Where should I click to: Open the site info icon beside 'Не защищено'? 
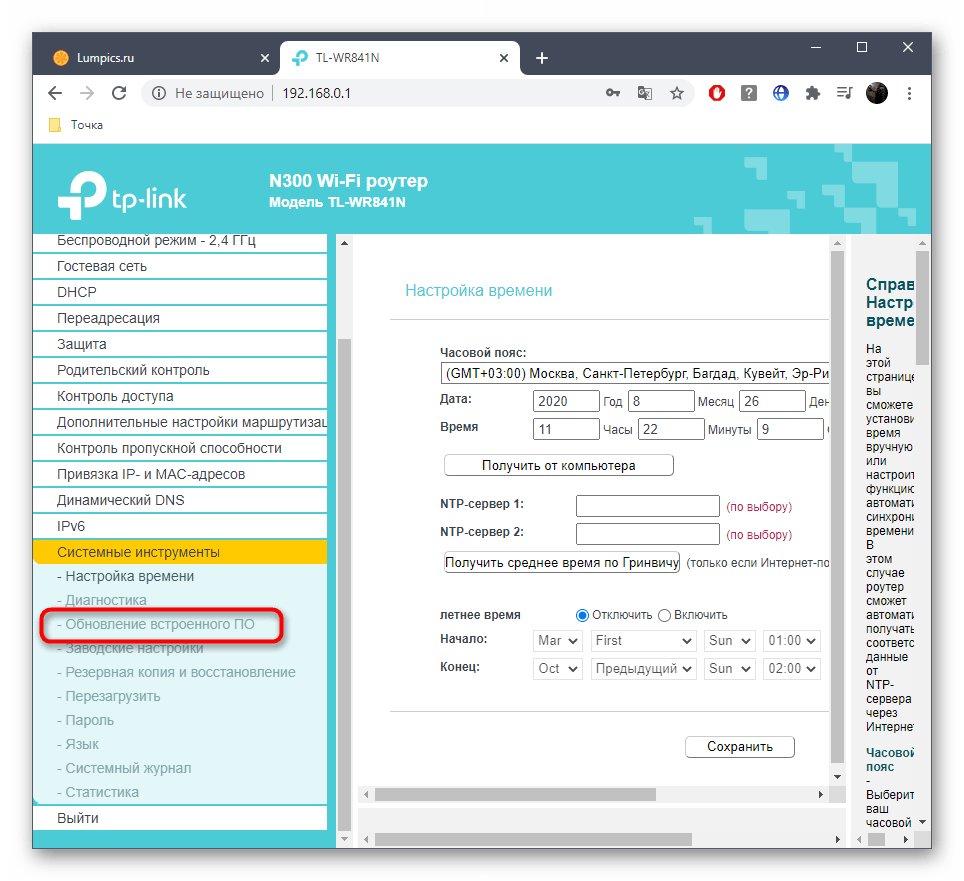[159, 93]
